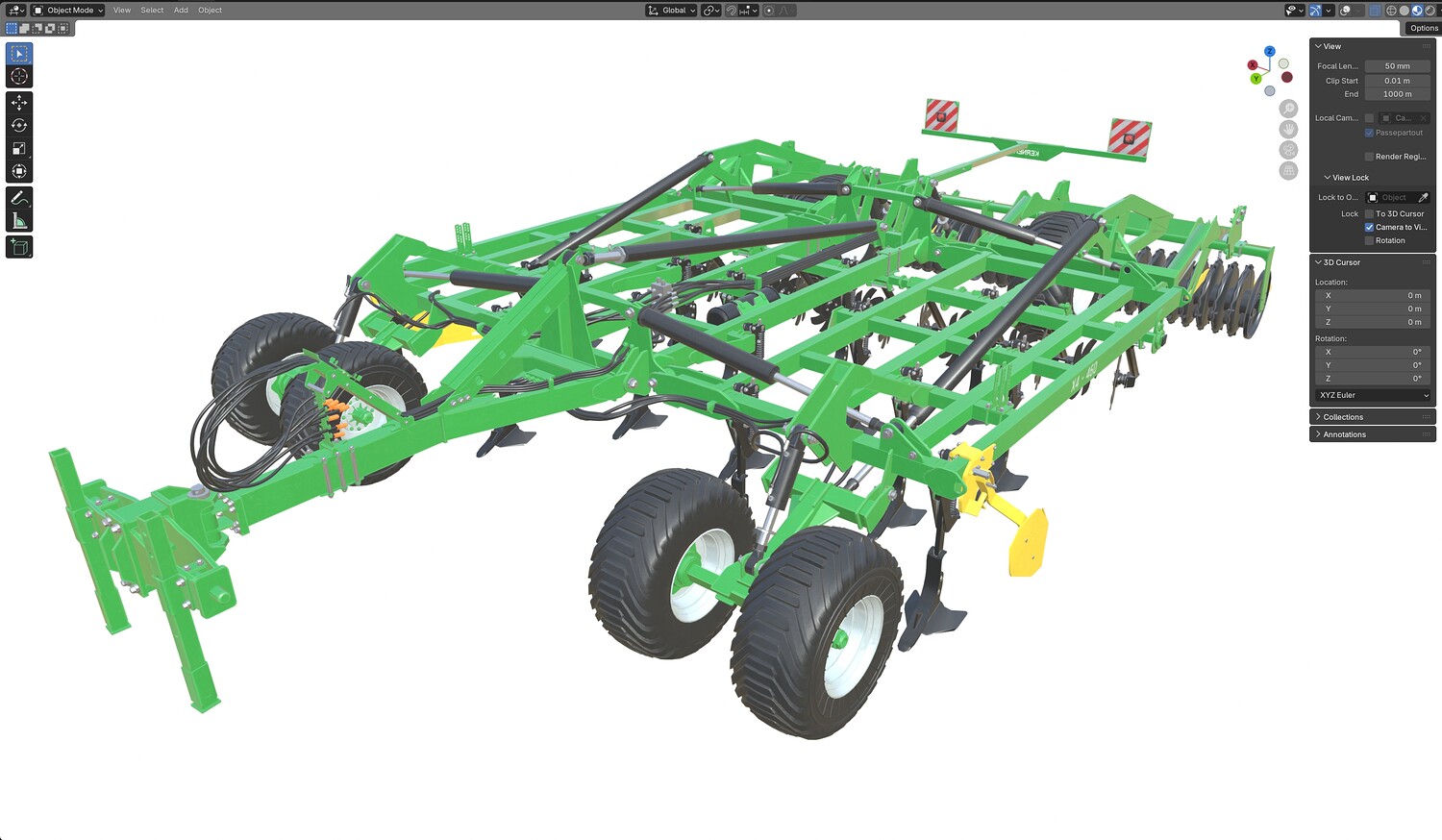Activate the Transform tool
This screenshot has width=1442, height=840.
(19, 171)
